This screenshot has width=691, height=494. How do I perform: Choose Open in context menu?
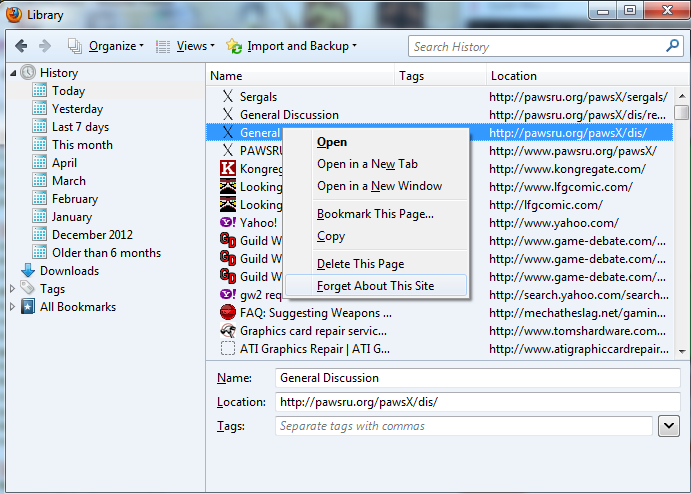(376, 142)
